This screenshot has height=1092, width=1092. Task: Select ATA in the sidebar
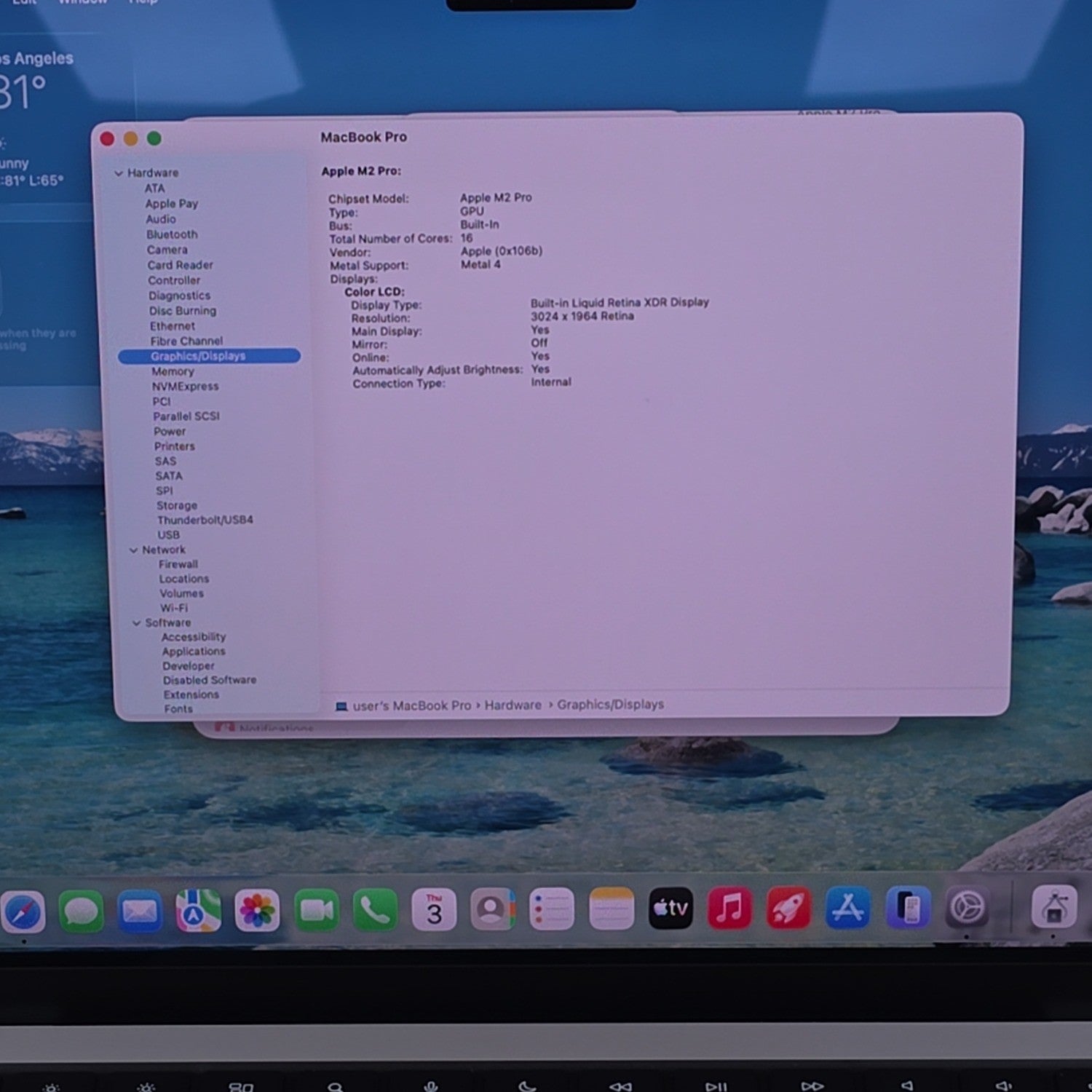[x=154, y=189]
